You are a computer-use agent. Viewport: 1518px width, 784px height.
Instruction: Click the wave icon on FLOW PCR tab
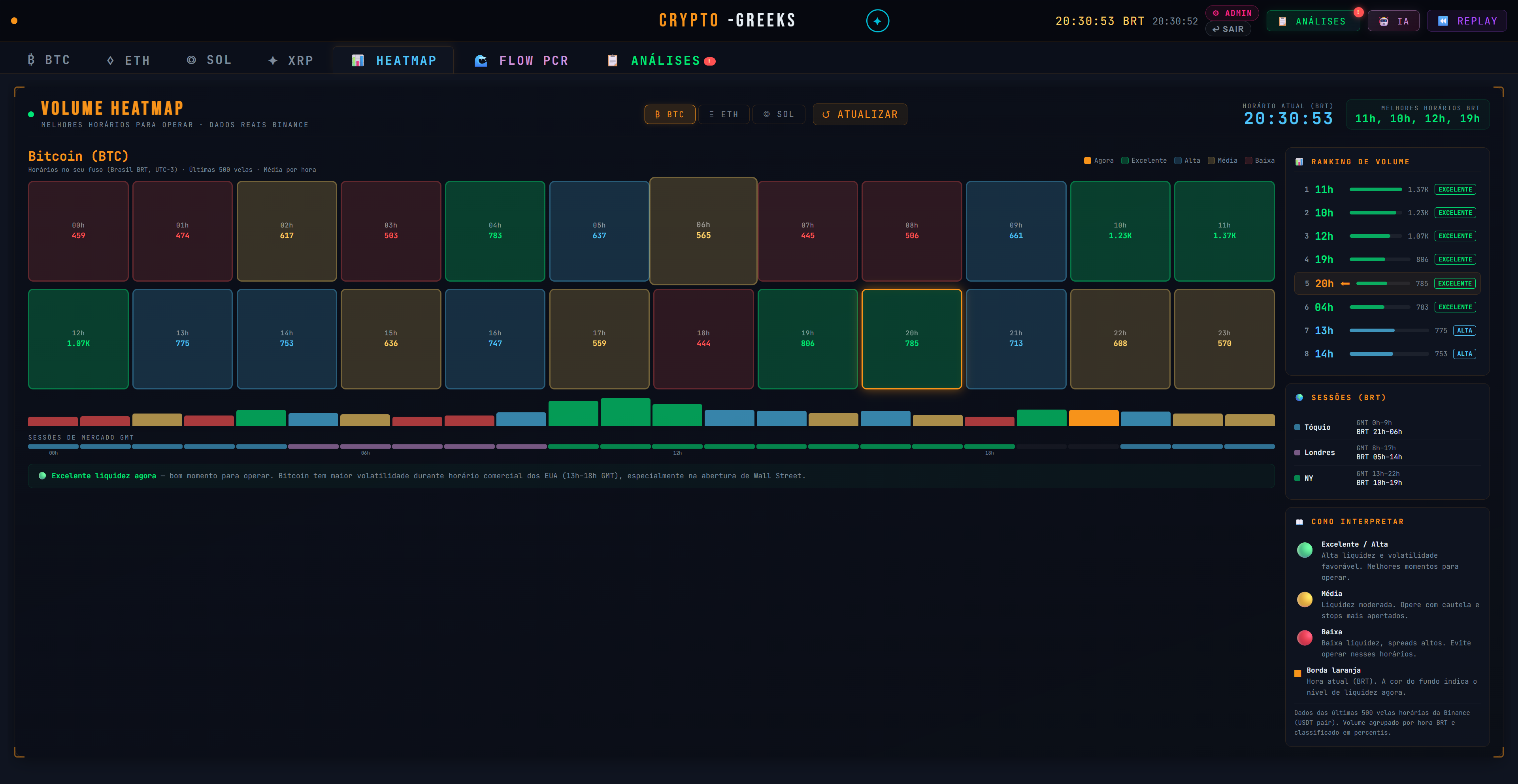481,60
